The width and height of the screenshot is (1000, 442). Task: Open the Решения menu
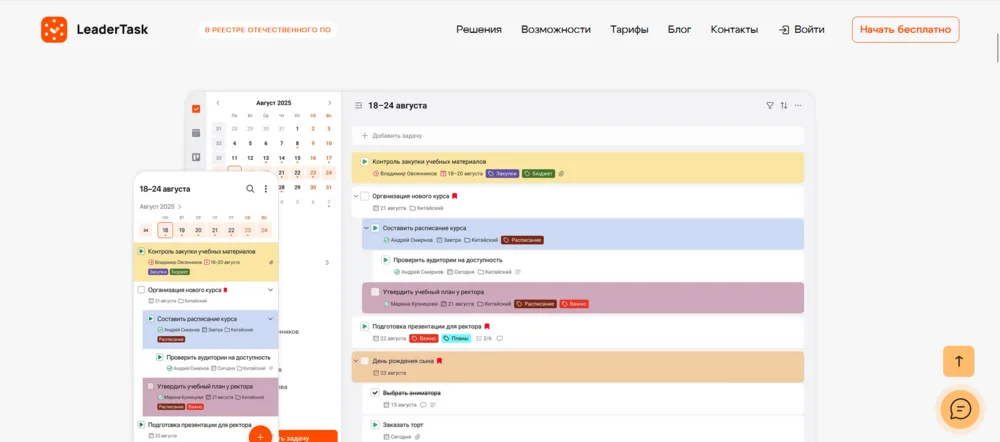(x=479, y=29)
